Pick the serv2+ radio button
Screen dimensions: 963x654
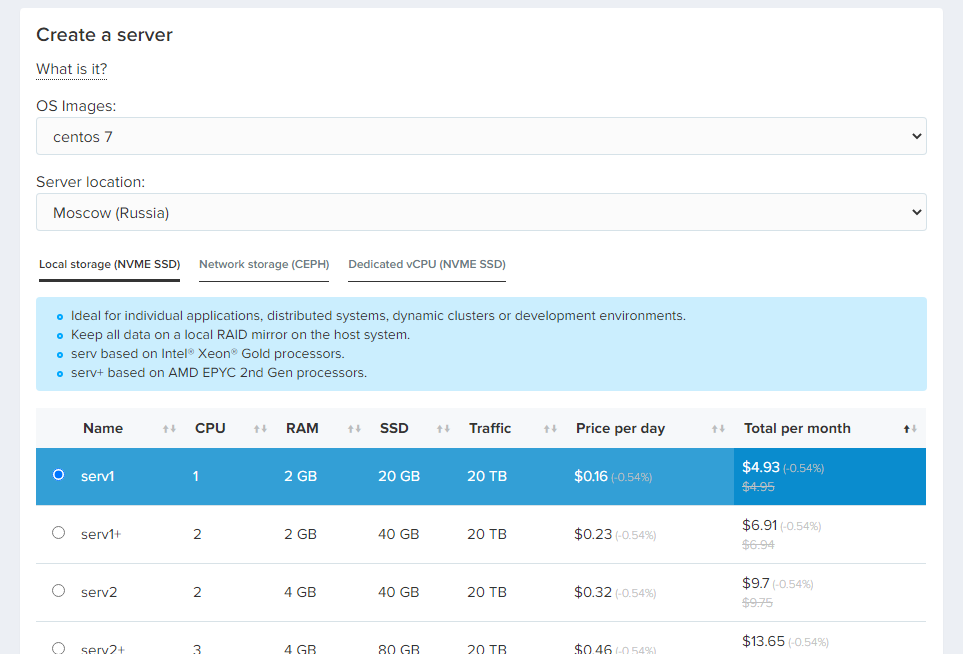pyautogui.click(x=58, y=647)
